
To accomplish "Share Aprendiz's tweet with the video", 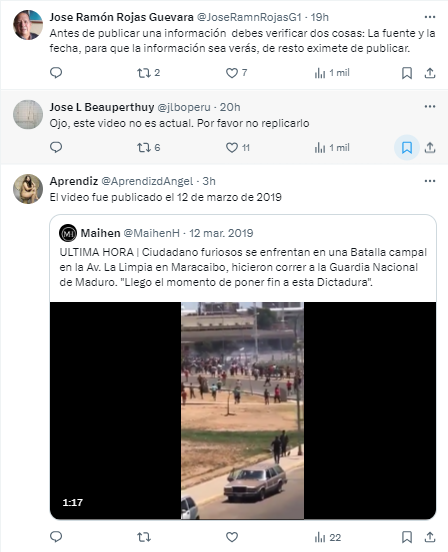I will click(x=430, y=537).
